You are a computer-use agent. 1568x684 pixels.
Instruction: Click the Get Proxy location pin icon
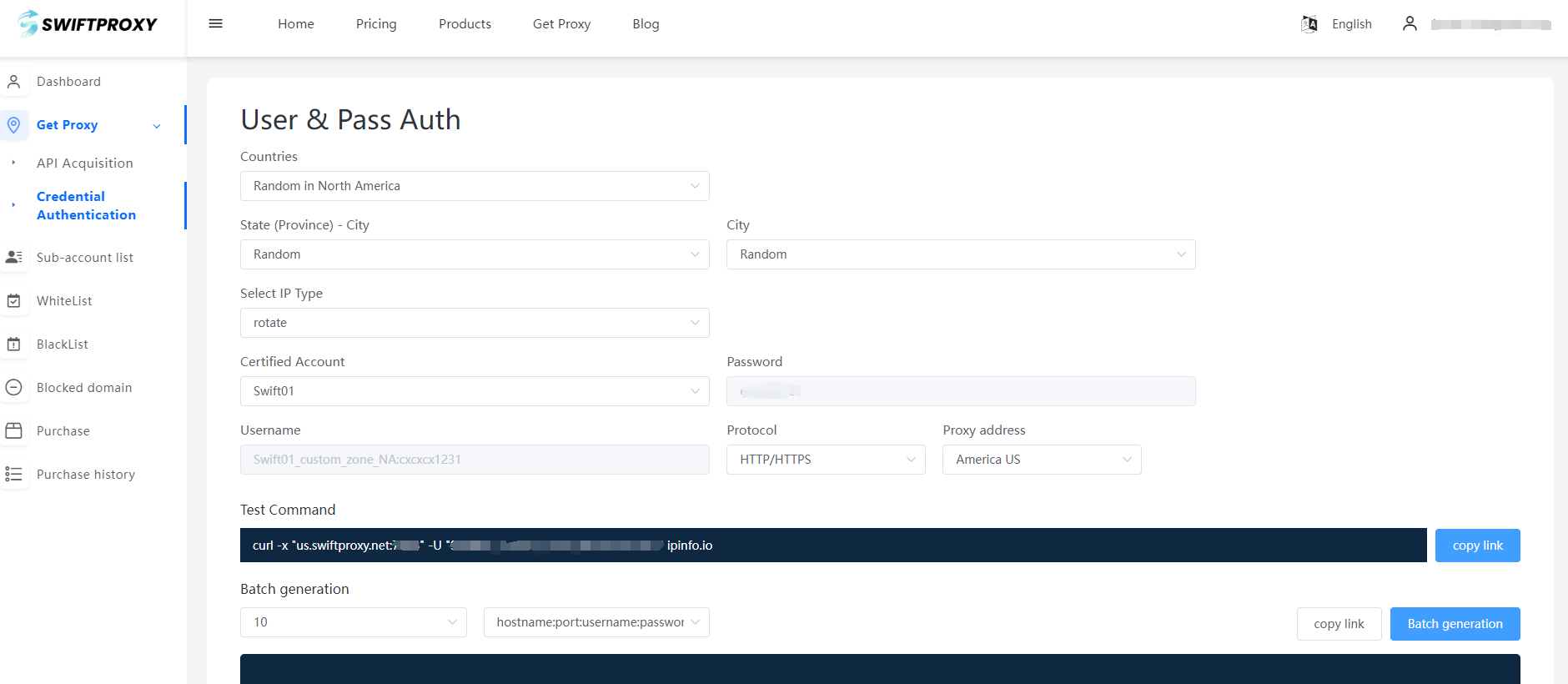pos(13,125)
